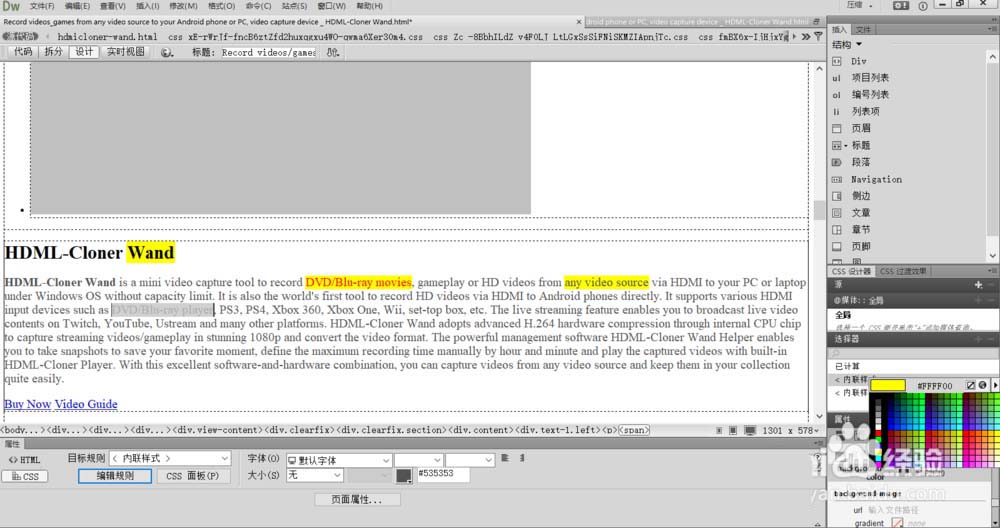Viewport: 1000px width, 528px height.
Task: Open the 字体 default font dropdown
Action: coord(338,460)
